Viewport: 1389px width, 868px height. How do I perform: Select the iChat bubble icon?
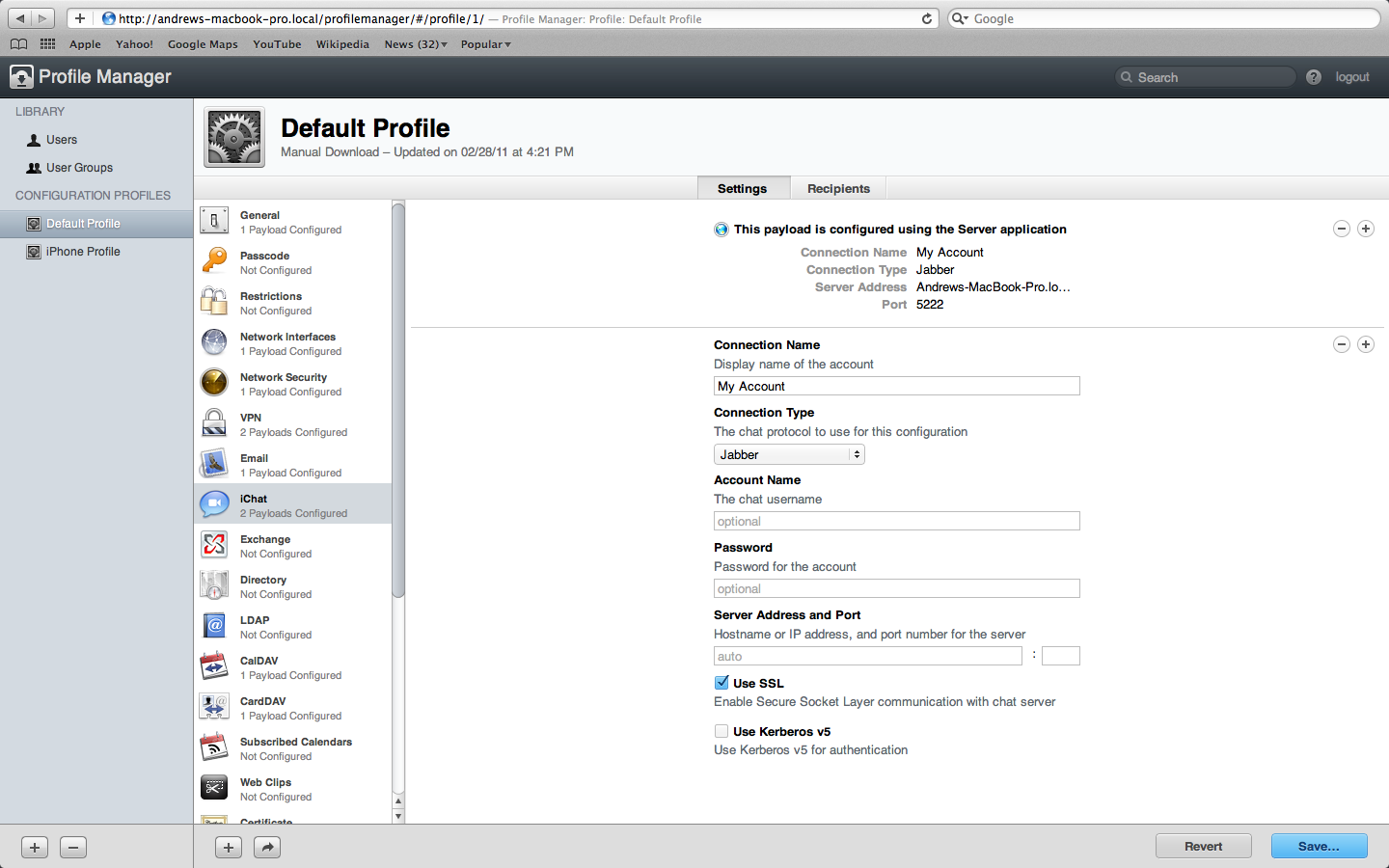pyautogui.click(x=214, y=504)
